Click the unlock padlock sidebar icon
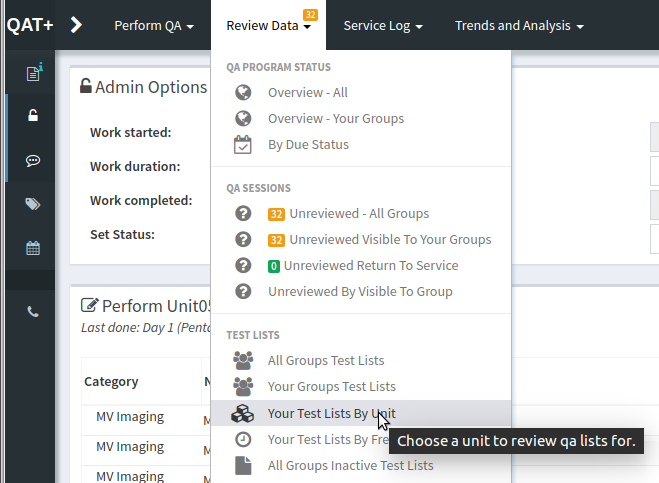Viewport: 659px width, 483px height. 33,115
